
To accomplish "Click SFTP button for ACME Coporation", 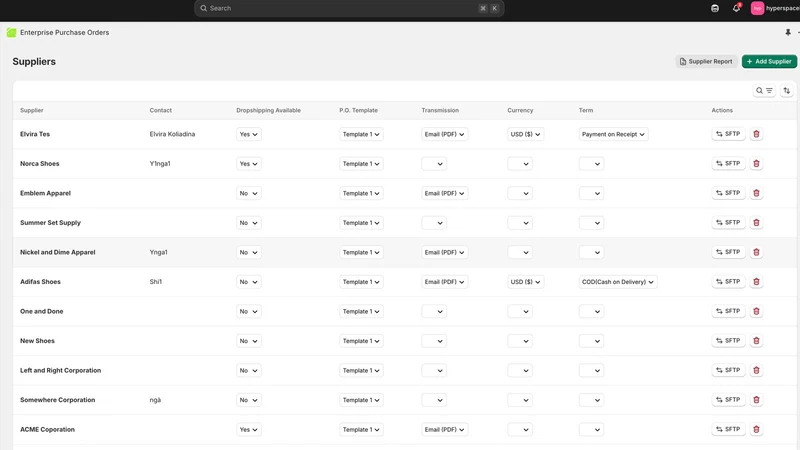I will click(x=728, y=430).
